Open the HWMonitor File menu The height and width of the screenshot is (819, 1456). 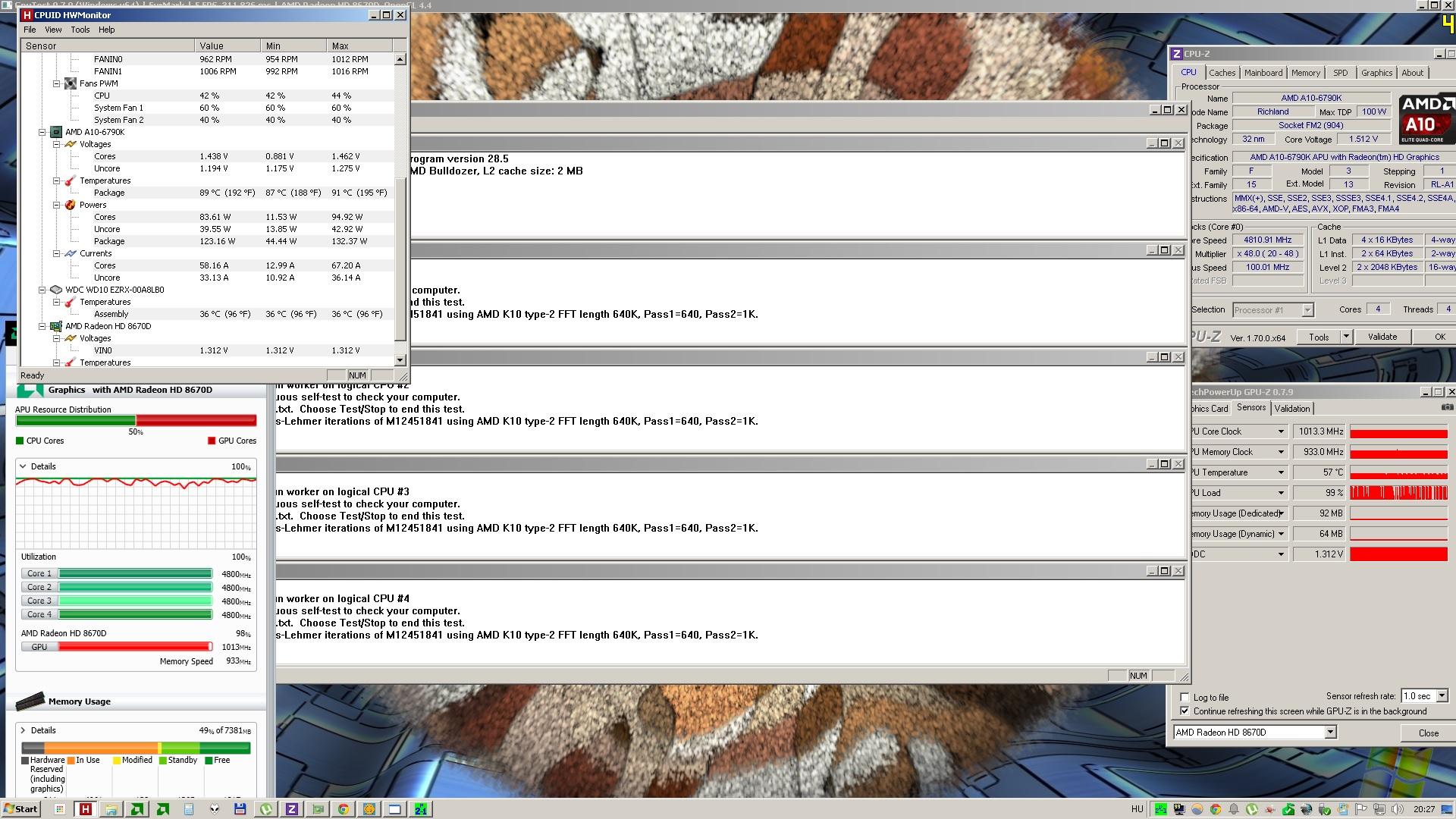click(30, 30)
